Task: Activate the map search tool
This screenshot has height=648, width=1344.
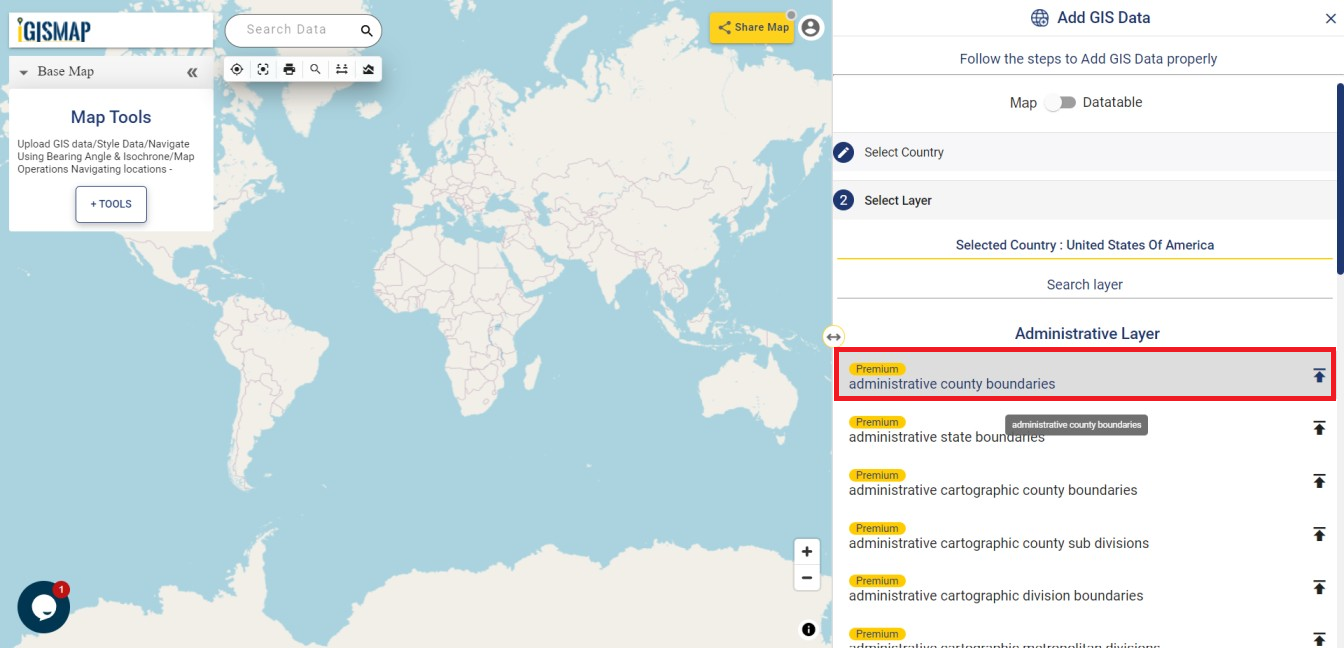Action: click(315, 68)
